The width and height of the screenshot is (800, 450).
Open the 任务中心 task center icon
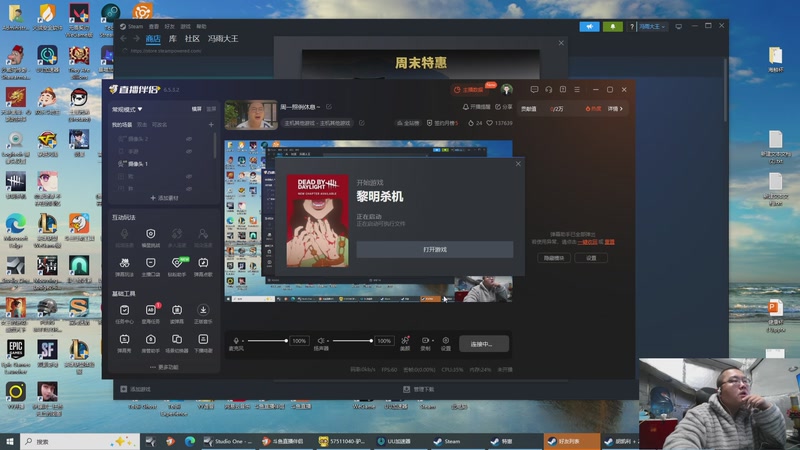(x=124, y=310)
